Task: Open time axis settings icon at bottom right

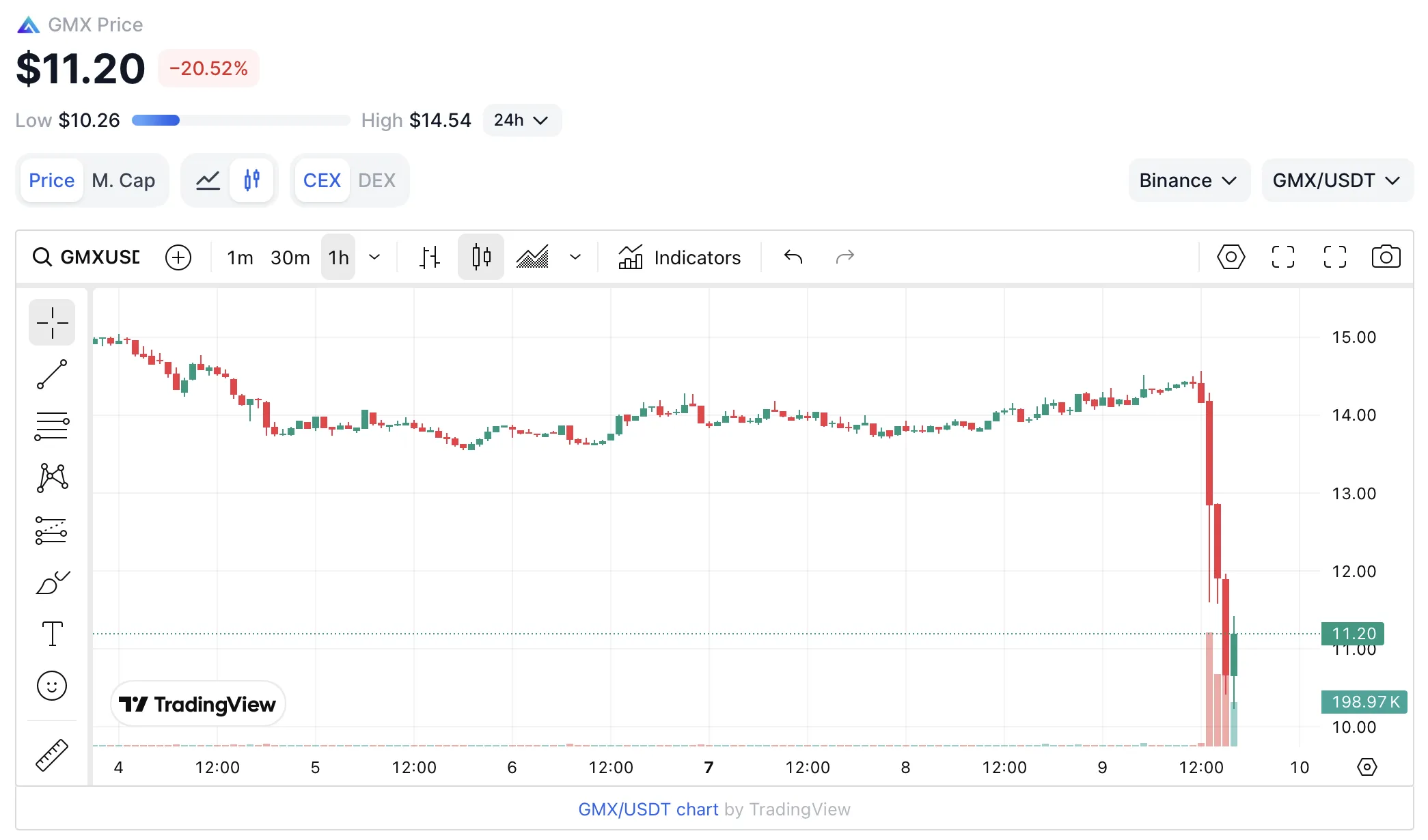Action: [1367, 767]
